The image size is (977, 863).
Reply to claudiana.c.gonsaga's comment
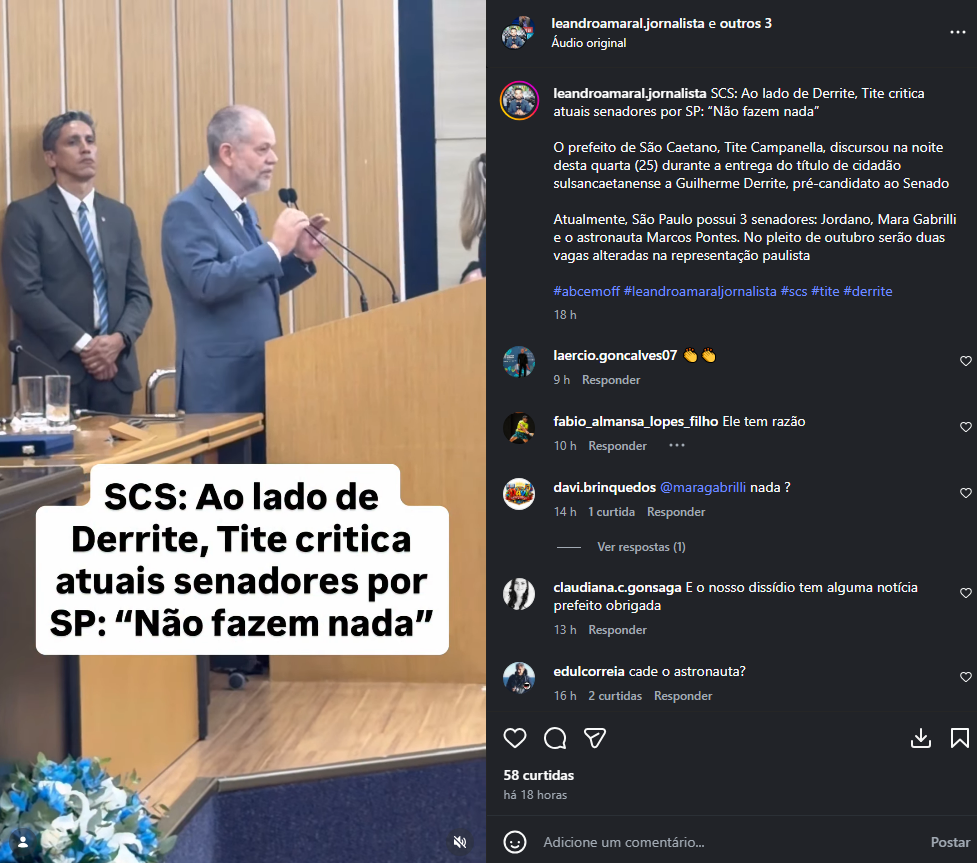(x=617, y=630)
